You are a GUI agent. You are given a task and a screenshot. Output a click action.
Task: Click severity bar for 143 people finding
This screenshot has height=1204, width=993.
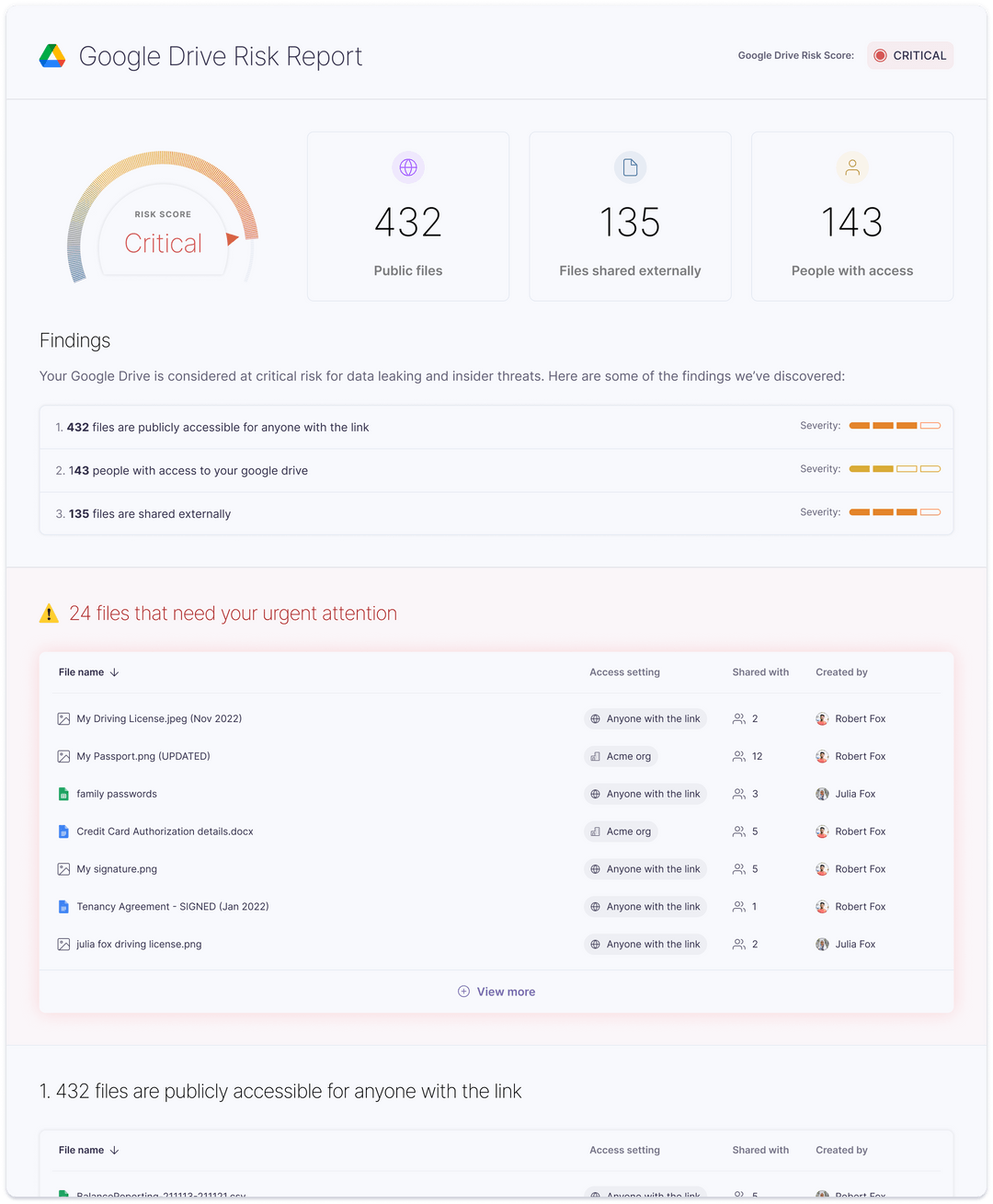coord(895,469)
